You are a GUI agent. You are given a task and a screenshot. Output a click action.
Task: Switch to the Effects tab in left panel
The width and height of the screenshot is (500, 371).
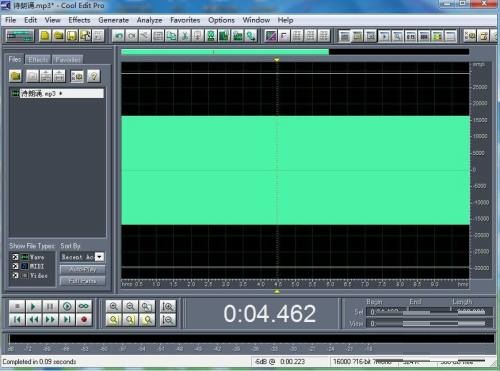(x=38, y=60)
